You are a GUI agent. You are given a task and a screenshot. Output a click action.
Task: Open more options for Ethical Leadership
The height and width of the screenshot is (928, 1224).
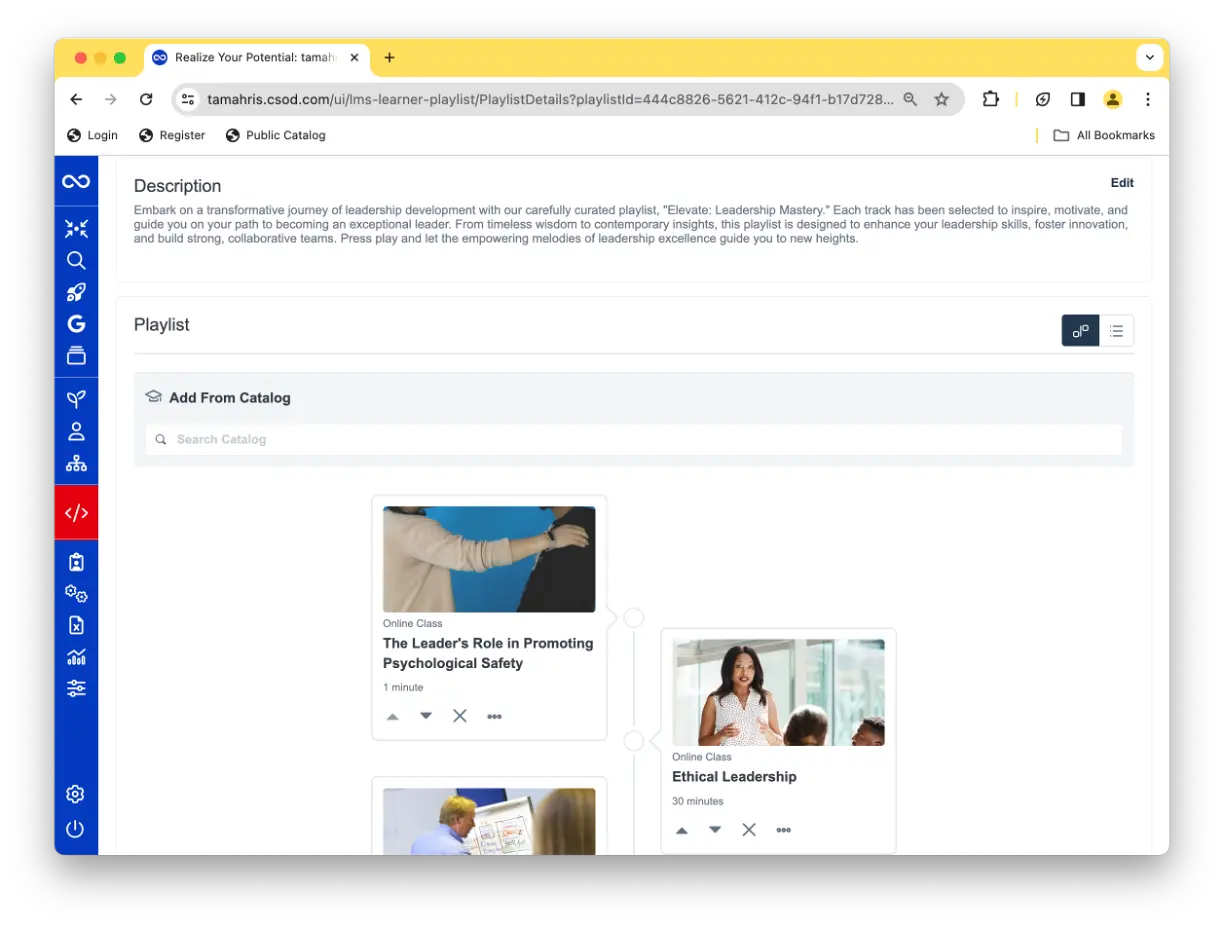[x=783, y=830]
